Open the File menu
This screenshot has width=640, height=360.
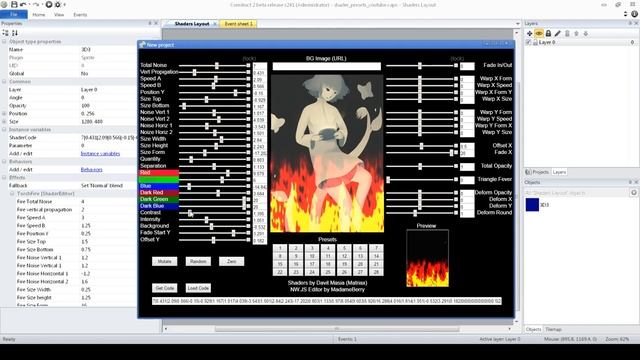coord(14,14)
